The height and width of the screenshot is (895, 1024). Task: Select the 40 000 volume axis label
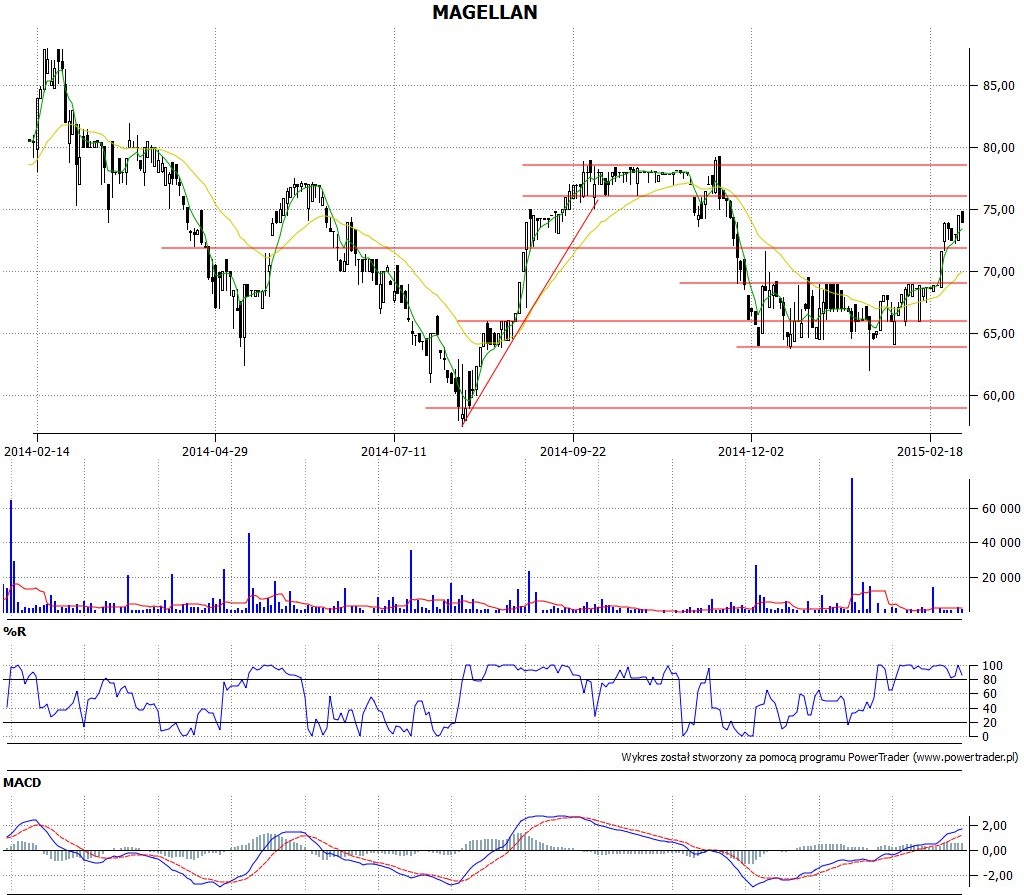(x=1000, y=543)
